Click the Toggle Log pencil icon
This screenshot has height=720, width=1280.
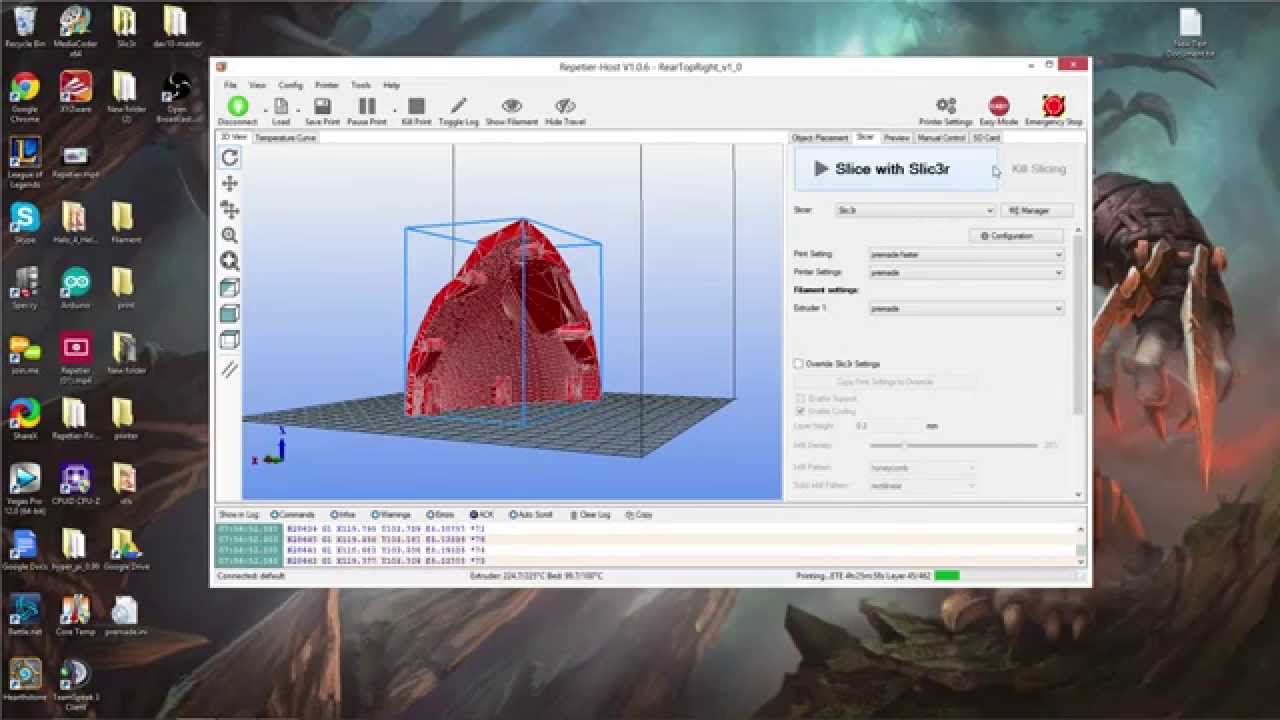[458, 106]
